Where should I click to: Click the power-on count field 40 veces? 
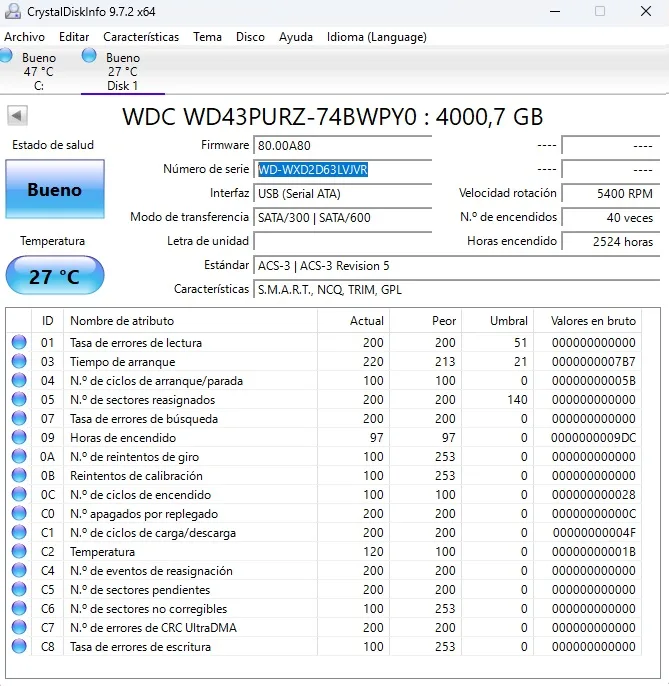point(611,217)
